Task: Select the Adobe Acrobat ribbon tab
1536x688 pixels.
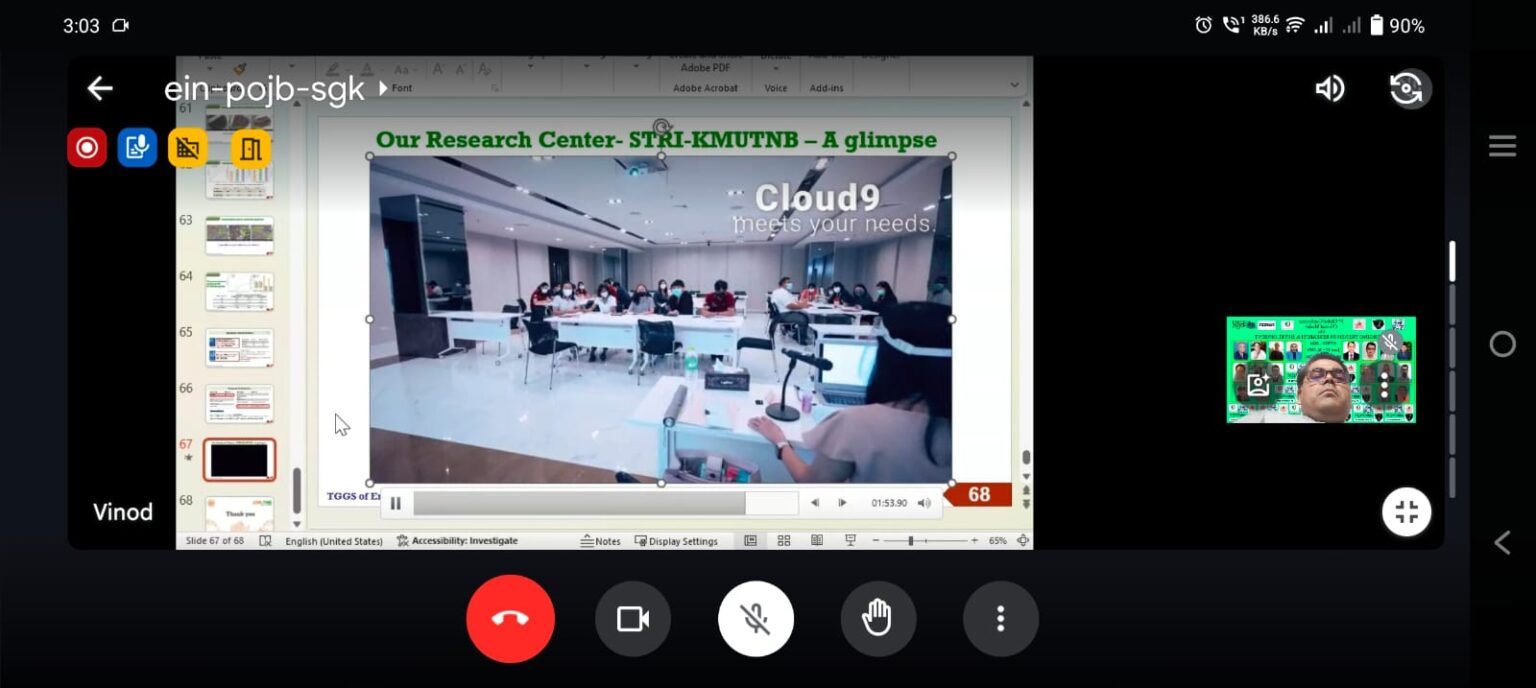Action: tap(705, 86)
